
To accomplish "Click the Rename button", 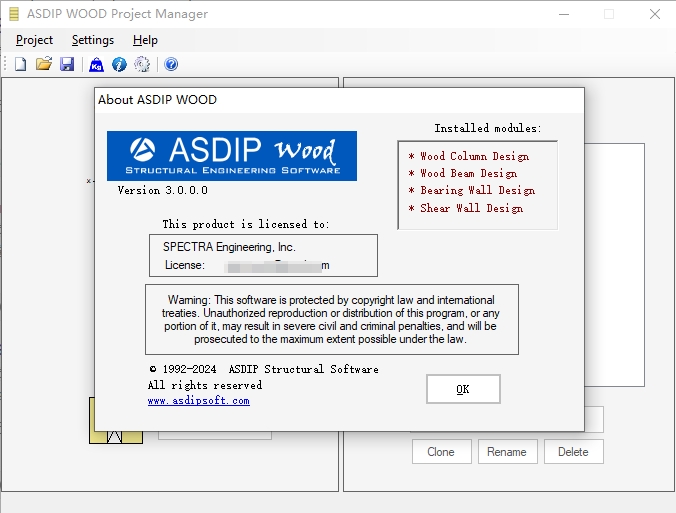I will [507, 452].
